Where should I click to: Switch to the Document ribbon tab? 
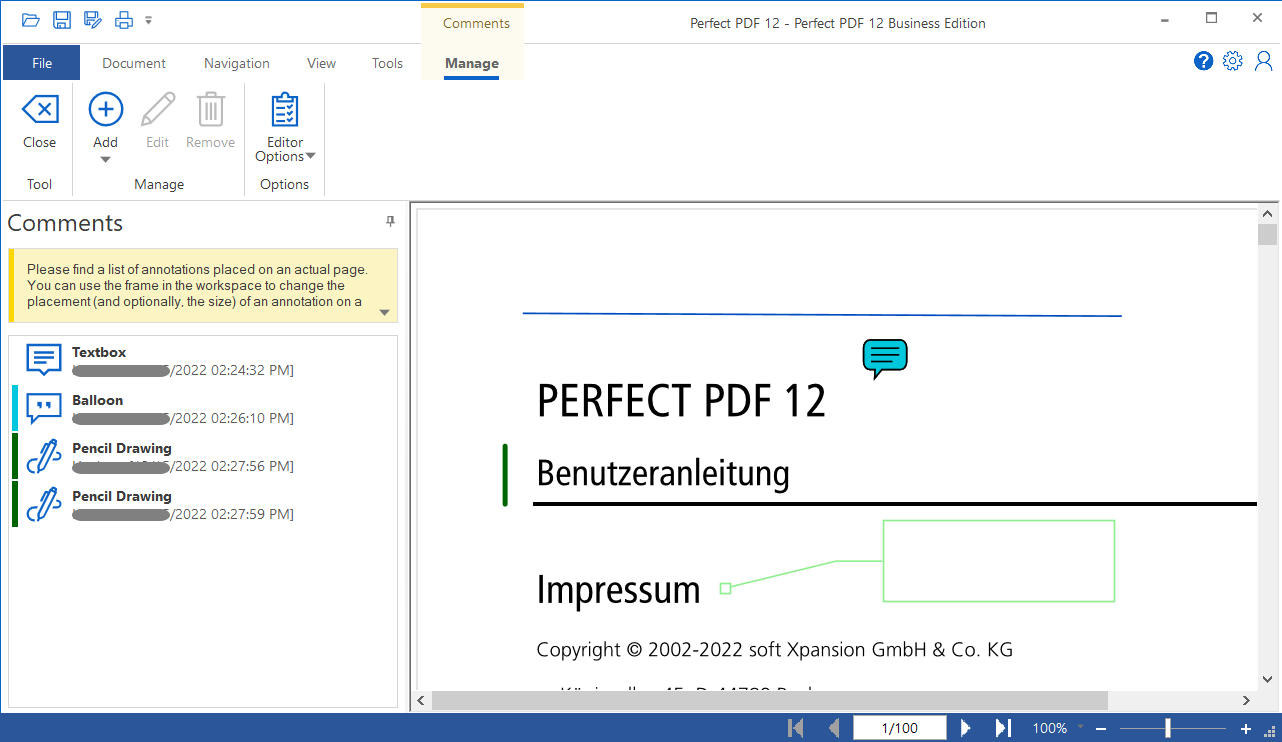coord(133,62)
